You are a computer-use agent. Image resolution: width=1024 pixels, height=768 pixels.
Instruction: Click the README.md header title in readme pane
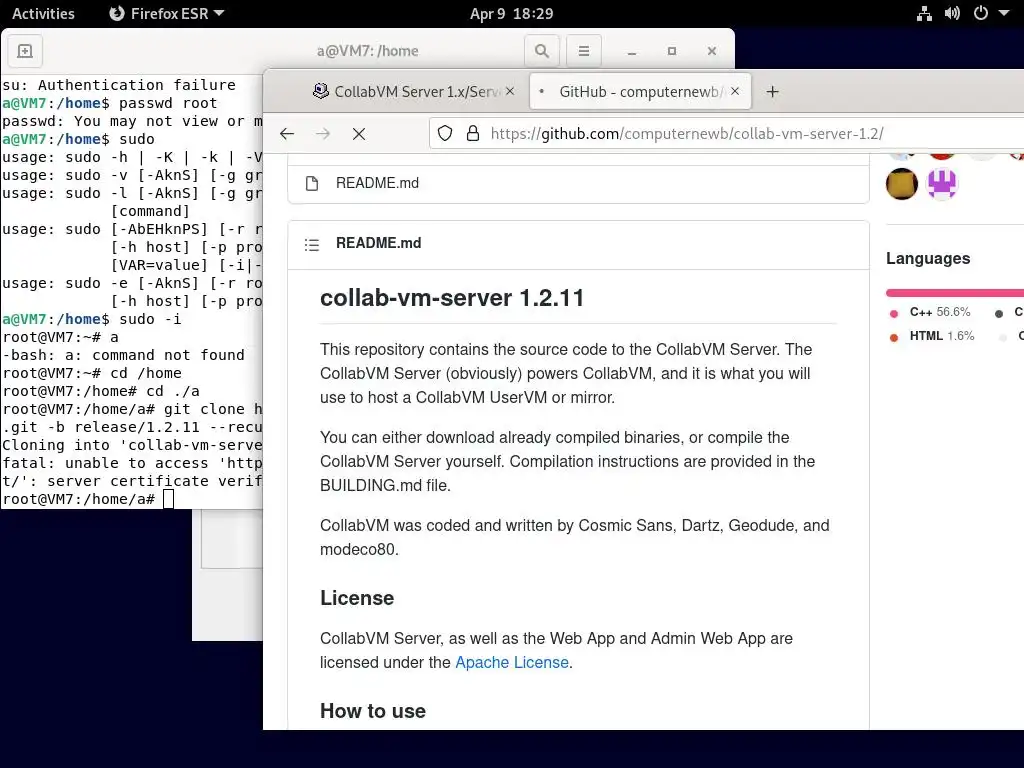(x=379, y=243)
